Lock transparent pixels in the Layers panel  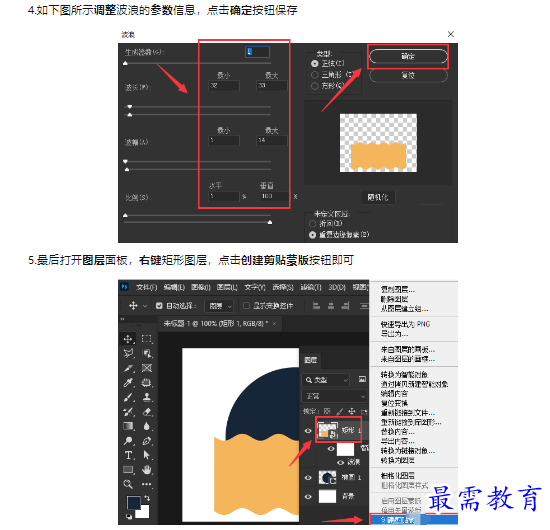(327, 411)
